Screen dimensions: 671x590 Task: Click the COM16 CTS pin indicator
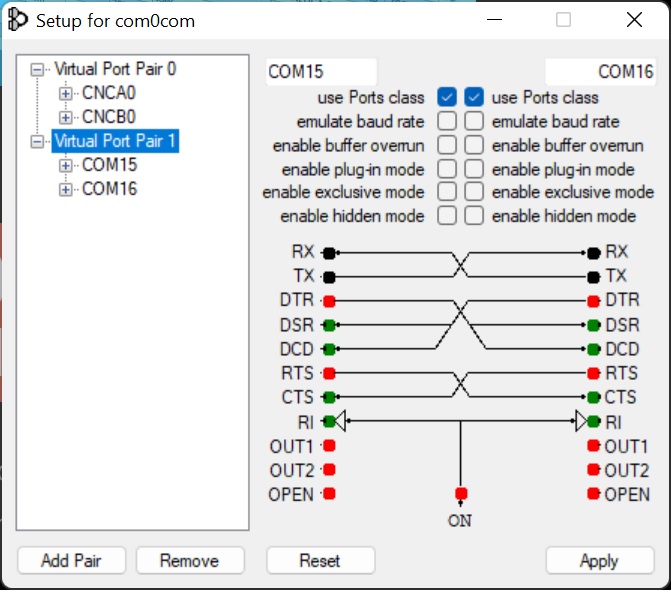pyautogui.click(x=594, y=397)
